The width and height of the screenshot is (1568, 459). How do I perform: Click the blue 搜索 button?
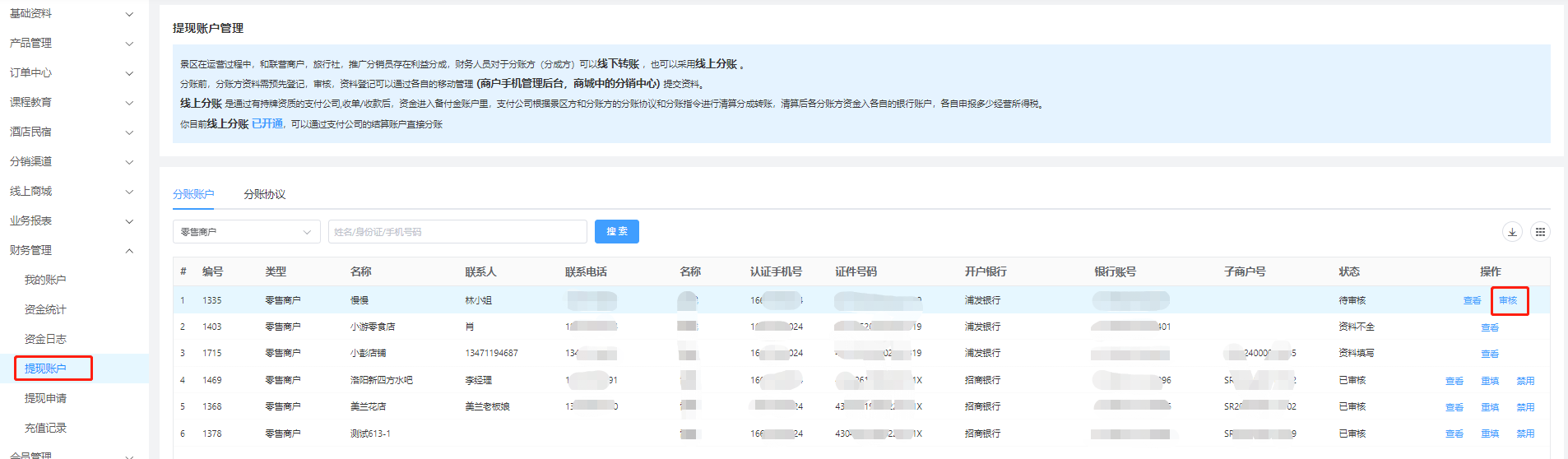pos(616,232)
